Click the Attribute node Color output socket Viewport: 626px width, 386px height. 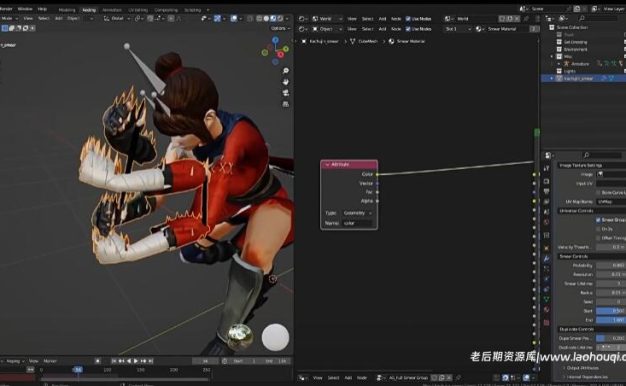(x=377, y=174)
